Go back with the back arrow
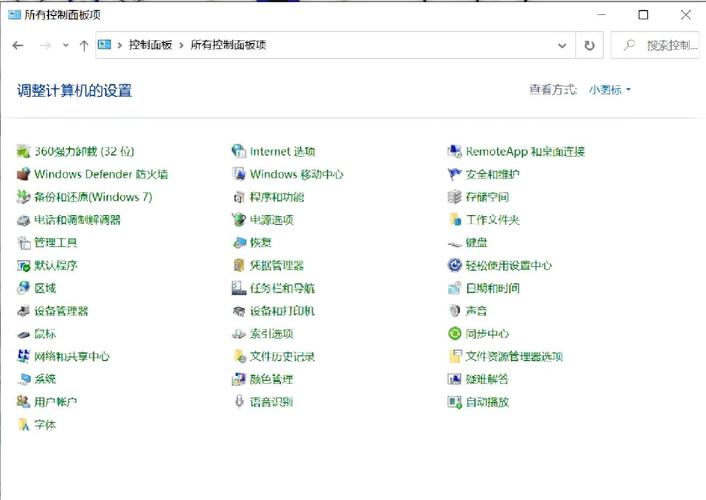Image resolution: width=706 pixels, height=500 pixels. [18, 45]
